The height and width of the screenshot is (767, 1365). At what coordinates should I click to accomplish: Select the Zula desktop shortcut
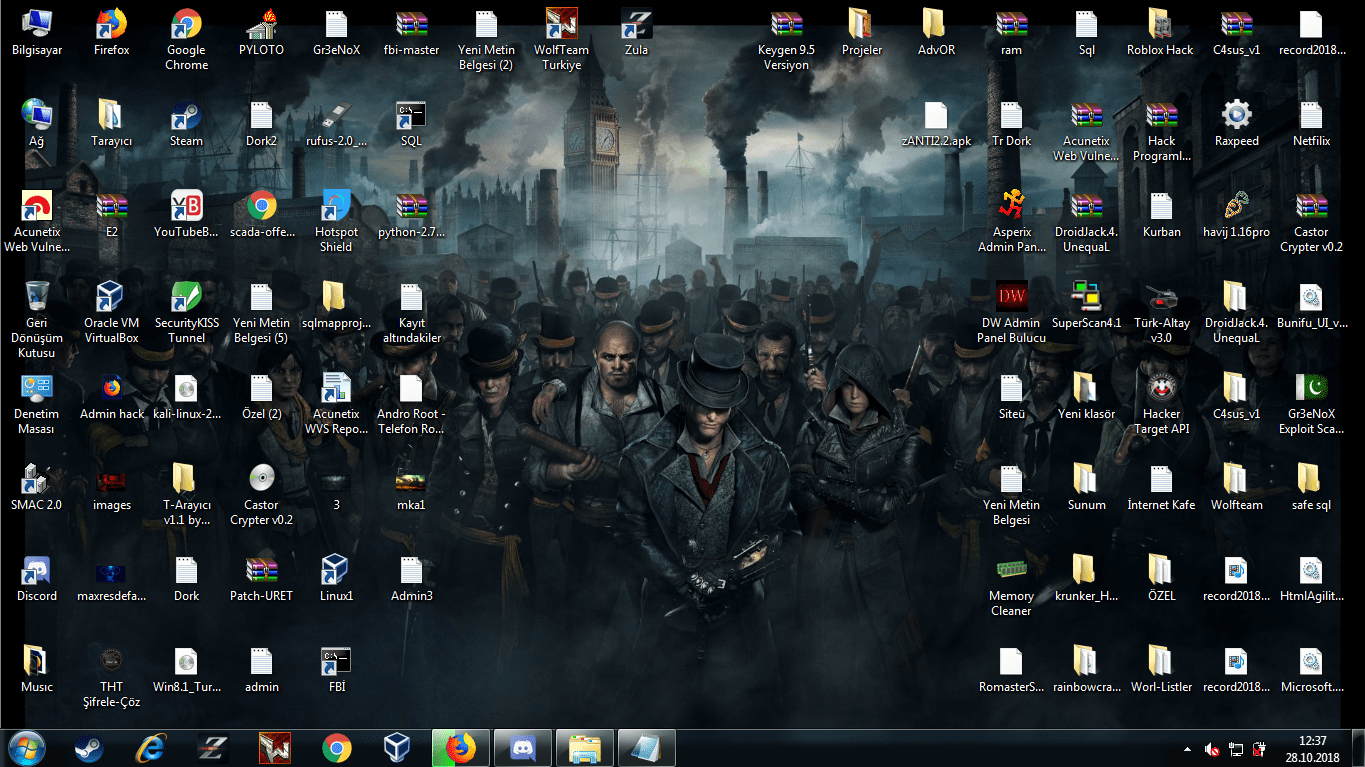coord(637,33)
